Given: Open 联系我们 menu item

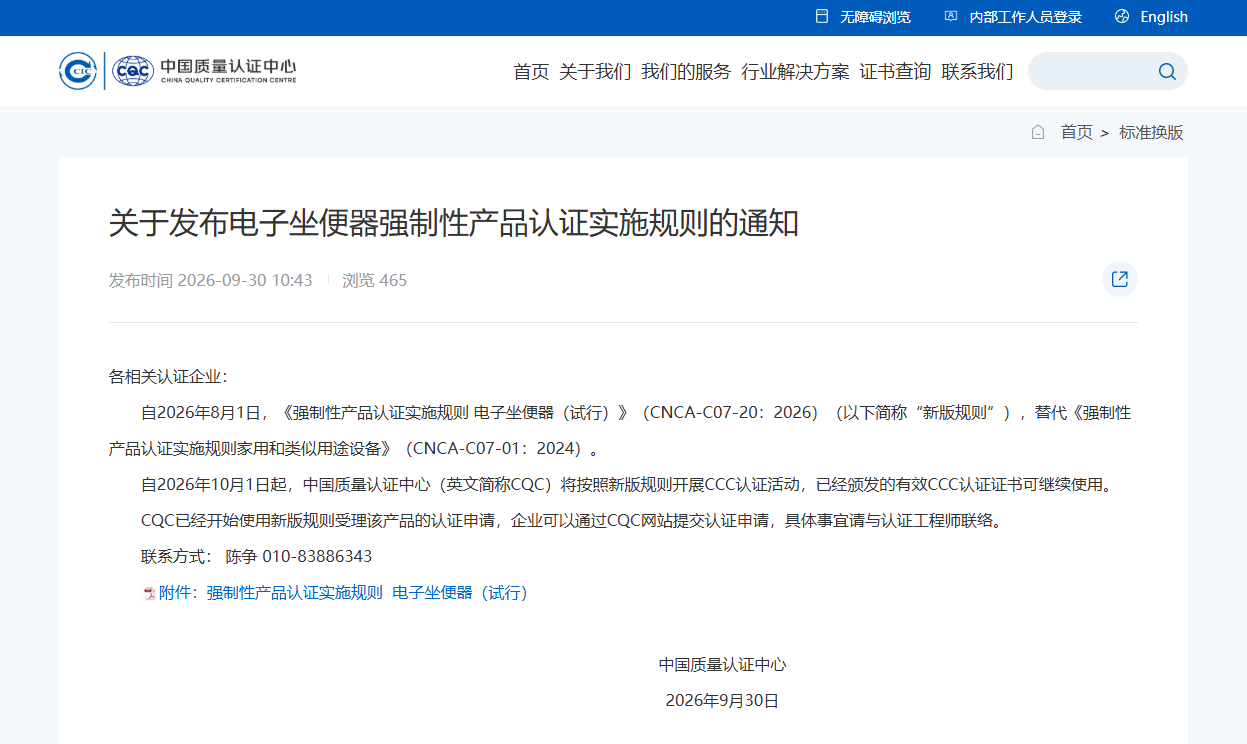Looking at the screenshot, I should pos(977,71).
